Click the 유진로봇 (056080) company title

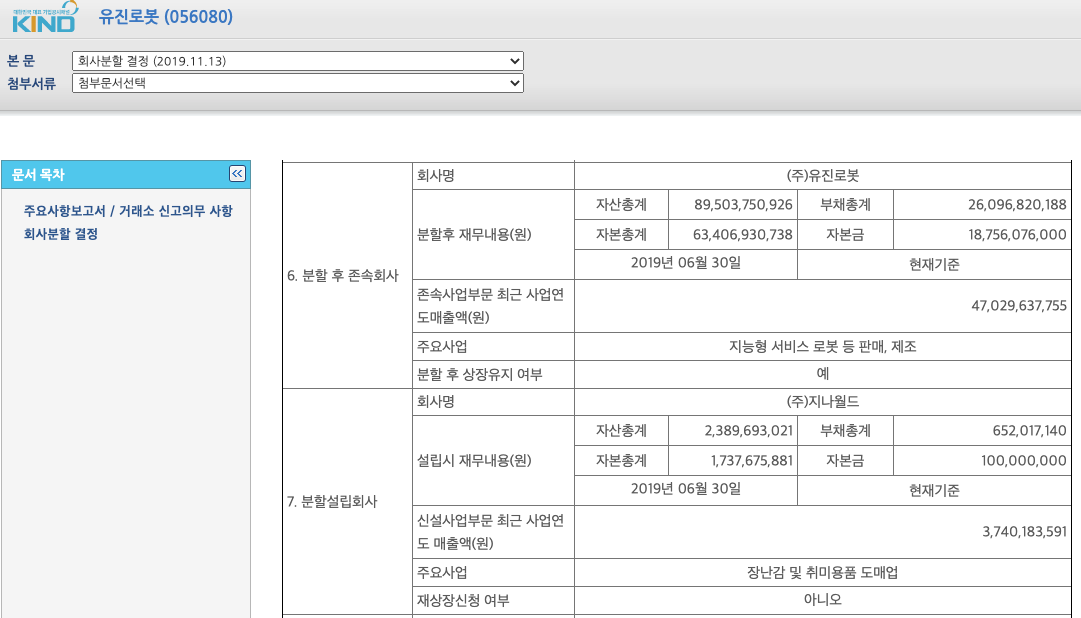click(x=165, y=17)
